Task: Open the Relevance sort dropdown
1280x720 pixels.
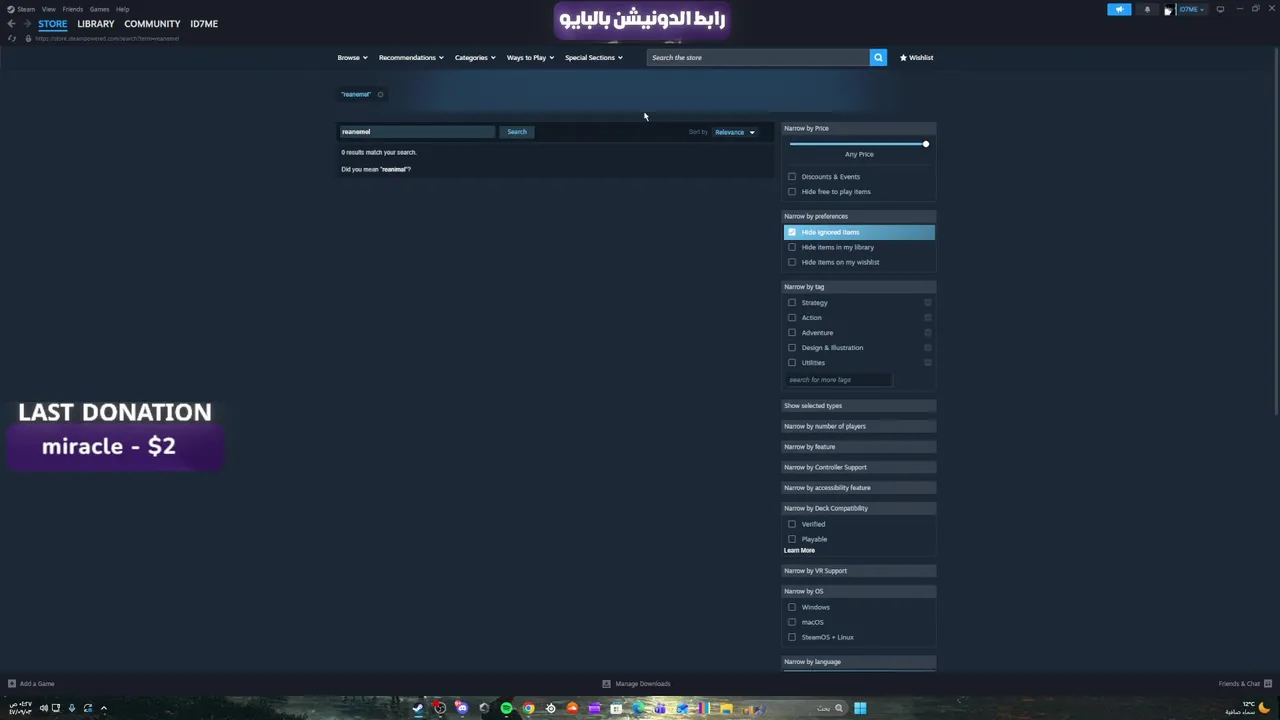Action: point(735,132)
